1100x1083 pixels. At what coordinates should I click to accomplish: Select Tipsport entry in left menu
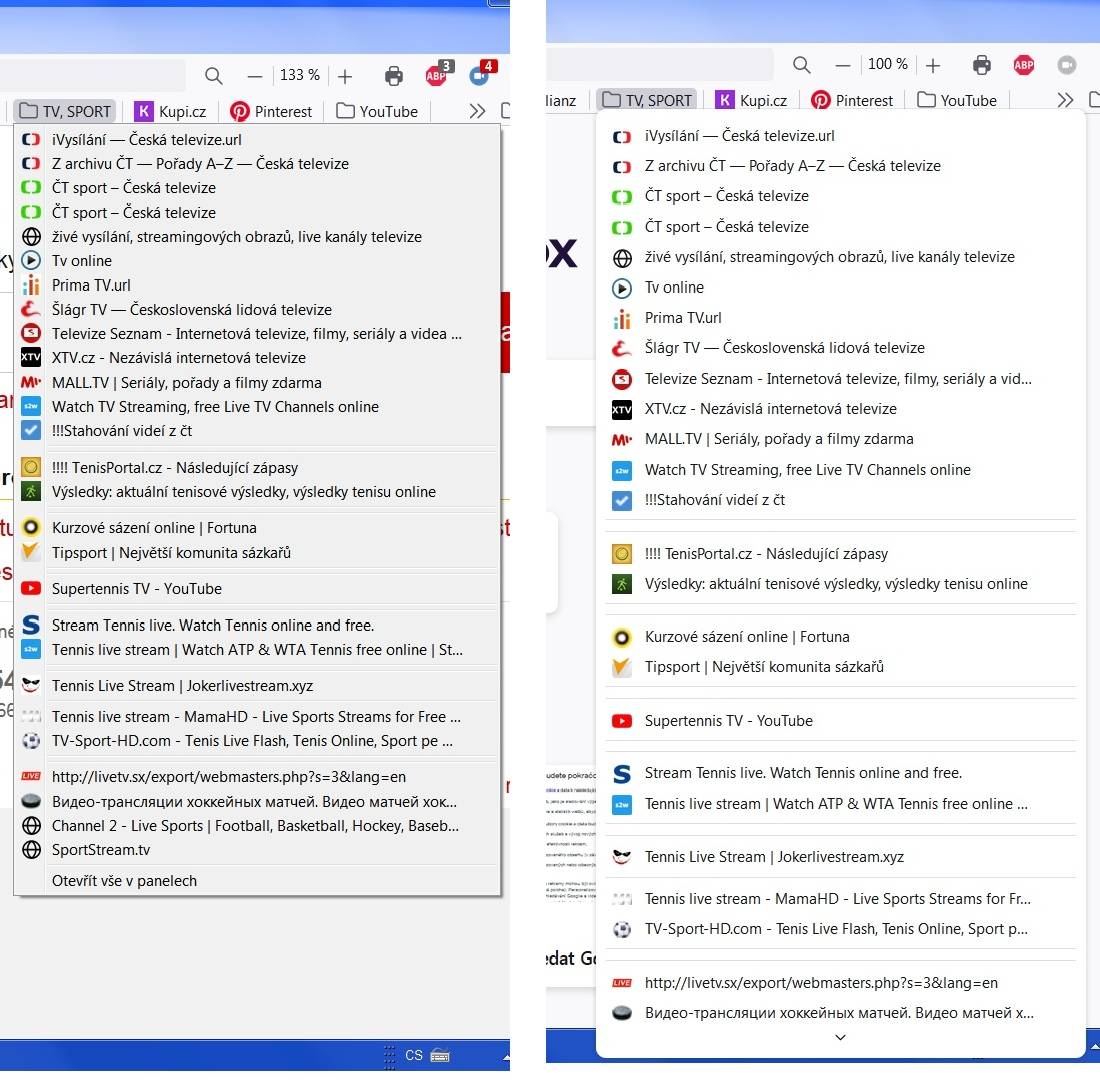click(257, 552)
